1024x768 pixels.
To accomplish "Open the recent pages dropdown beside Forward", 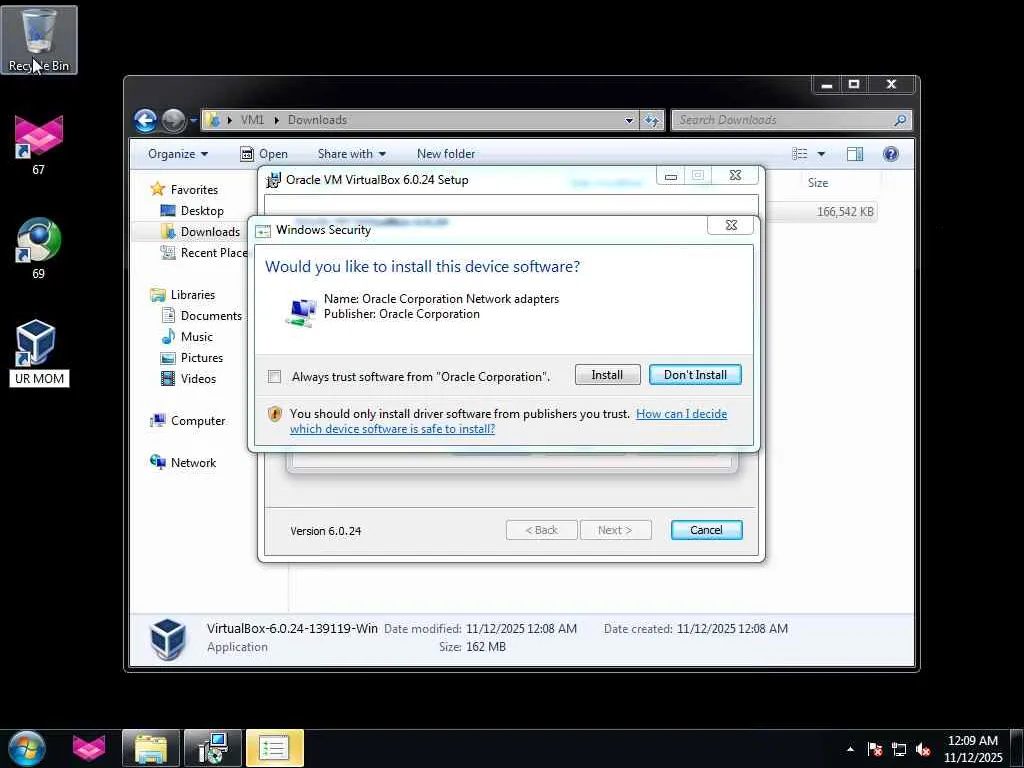I will click(x=193, y=121).
